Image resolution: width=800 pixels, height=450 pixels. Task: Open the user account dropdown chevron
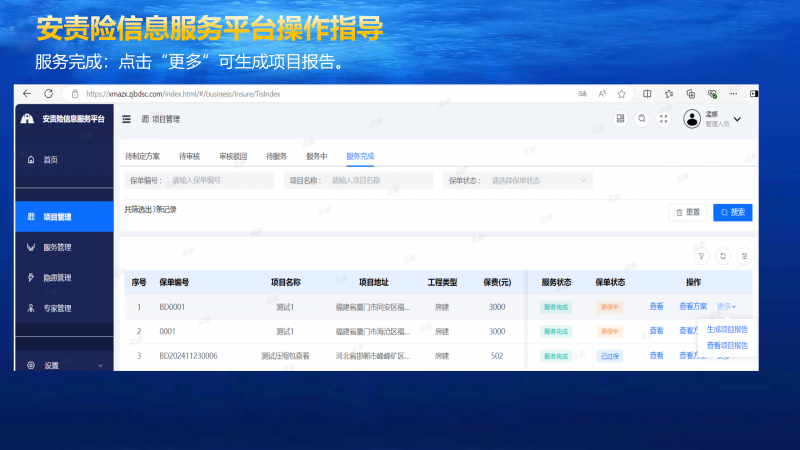coord(737,119)
